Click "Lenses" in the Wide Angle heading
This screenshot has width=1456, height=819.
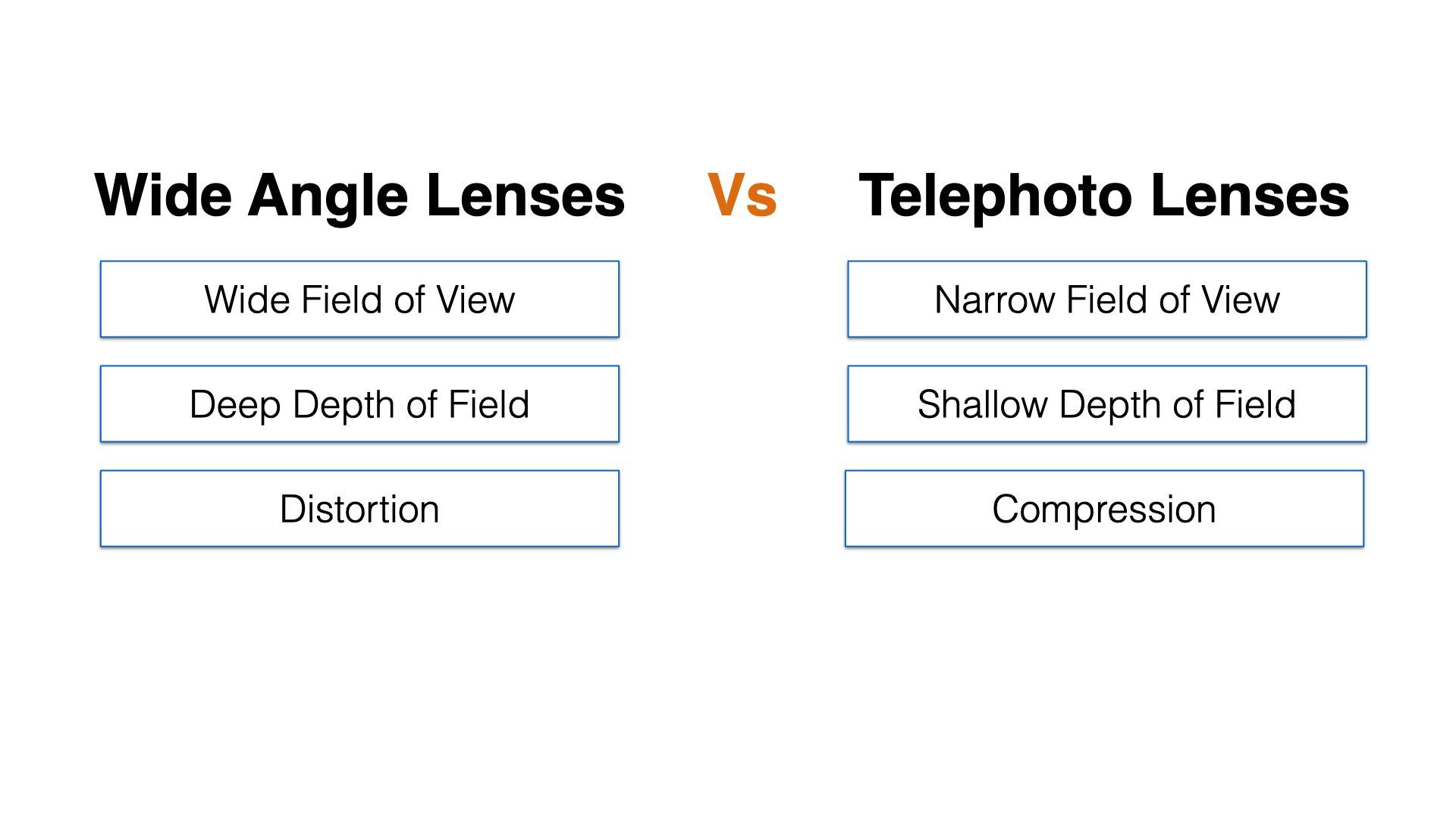click(526, 196)
